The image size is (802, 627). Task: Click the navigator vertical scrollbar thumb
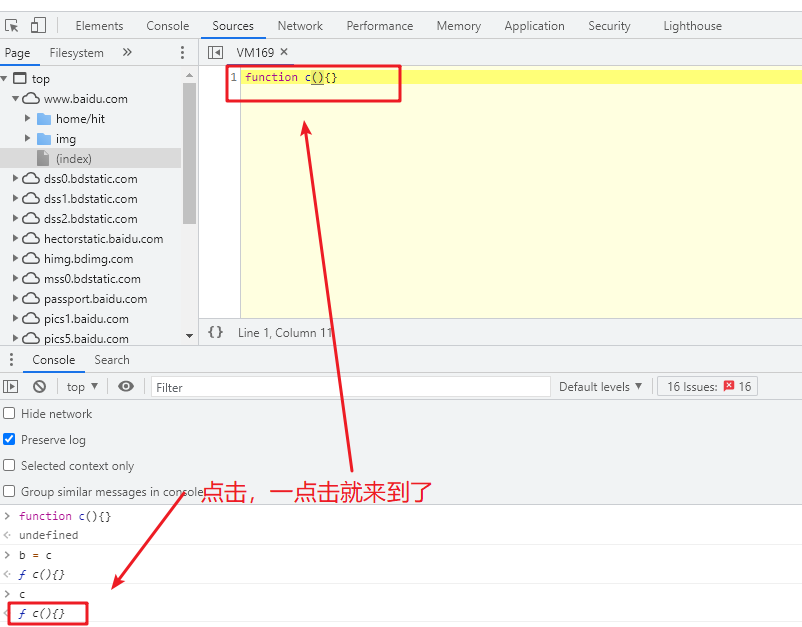[x=189, y=153]
